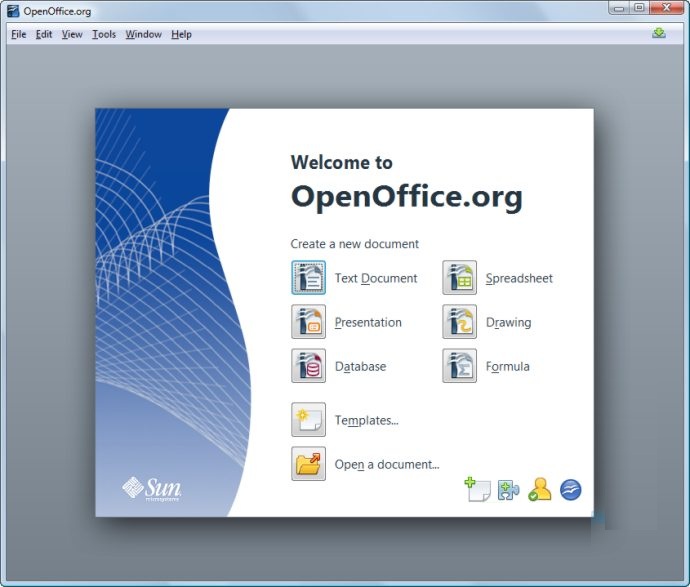Click Open a document folder button

pyautogui.click(x=309, y=464)
